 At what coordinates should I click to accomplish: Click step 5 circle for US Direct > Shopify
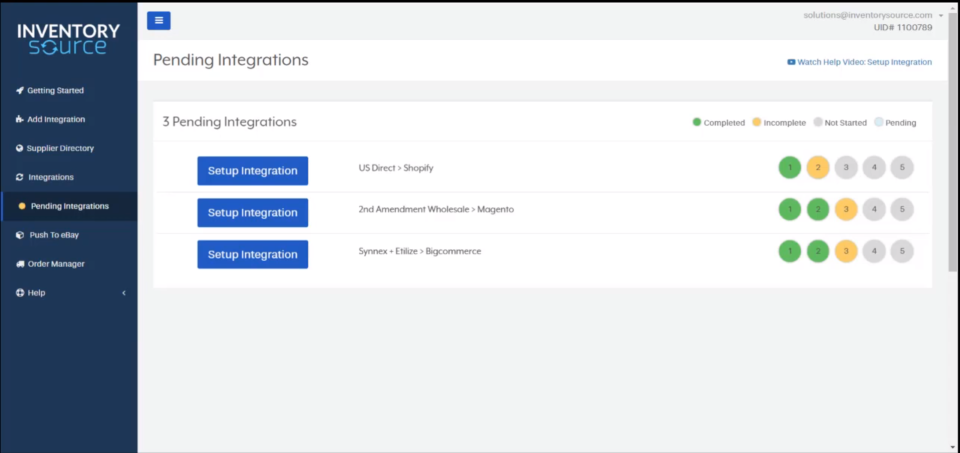tap(902, 167)
